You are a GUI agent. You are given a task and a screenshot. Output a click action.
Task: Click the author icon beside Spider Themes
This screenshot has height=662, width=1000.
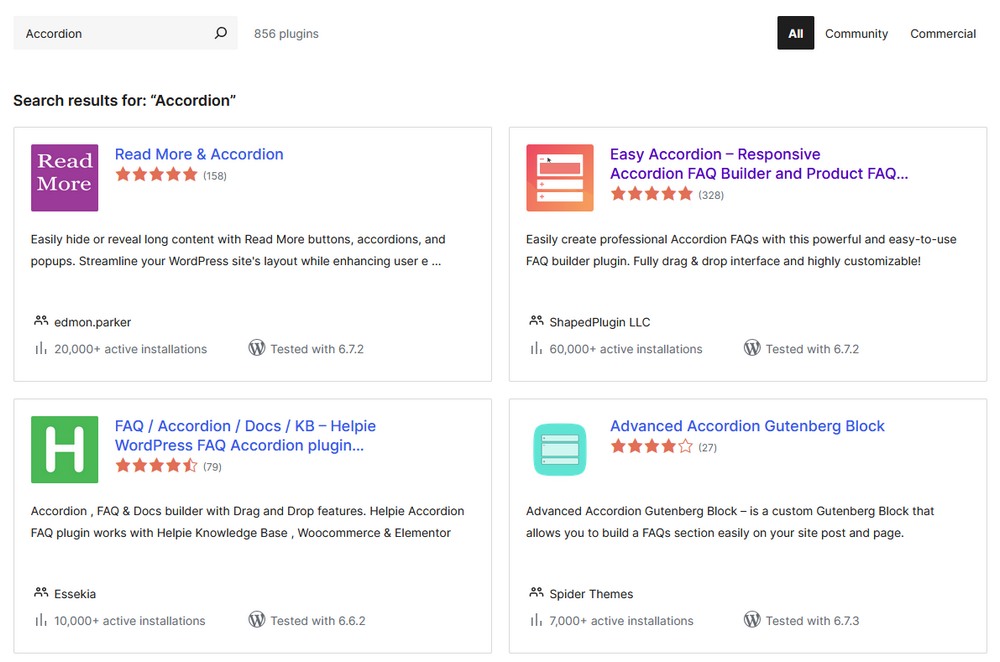pyautogui.click(x=536, y=592)
